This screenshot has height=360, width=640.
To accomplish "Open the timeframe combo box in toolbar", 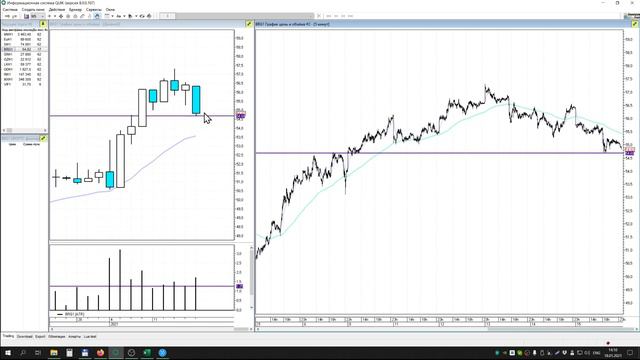I will [38, 16].
